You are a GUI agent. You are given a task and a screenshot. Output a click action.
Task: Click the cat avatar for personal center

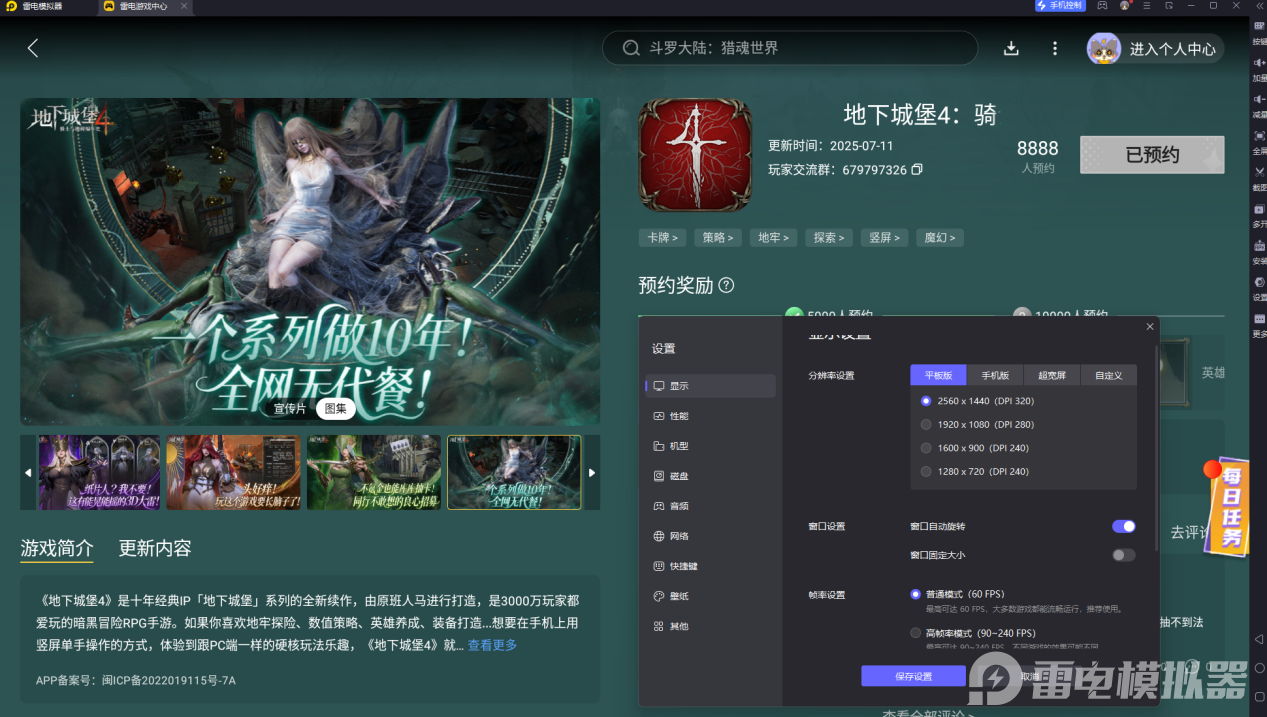[1104, 48]
